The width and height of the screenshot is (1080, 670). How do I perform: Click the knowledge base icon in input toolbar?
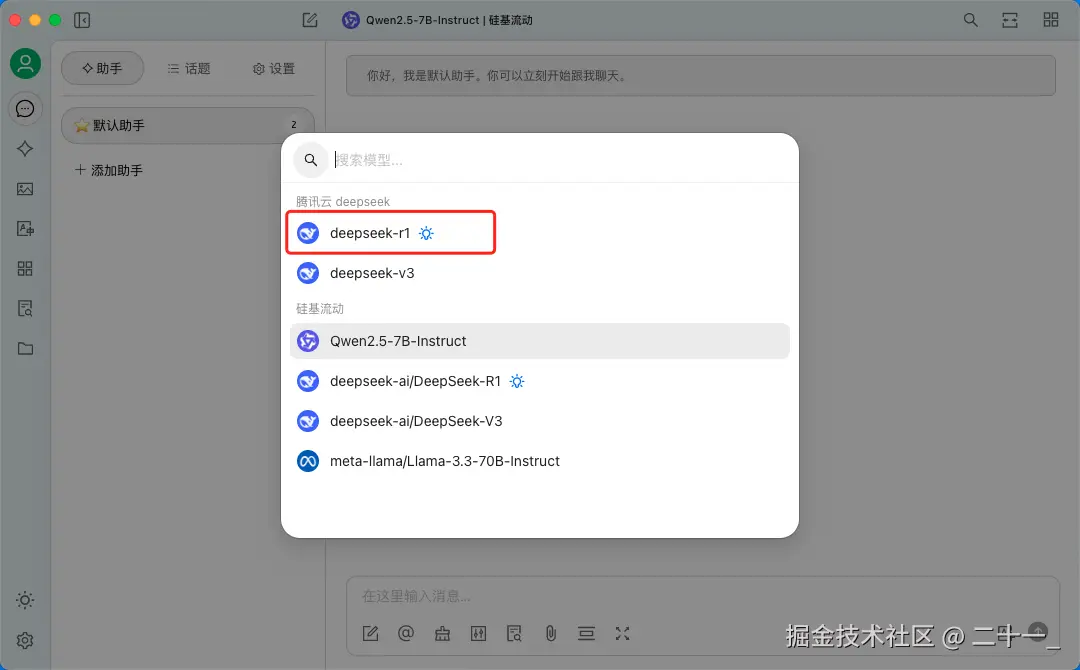[x=515, y=634]
